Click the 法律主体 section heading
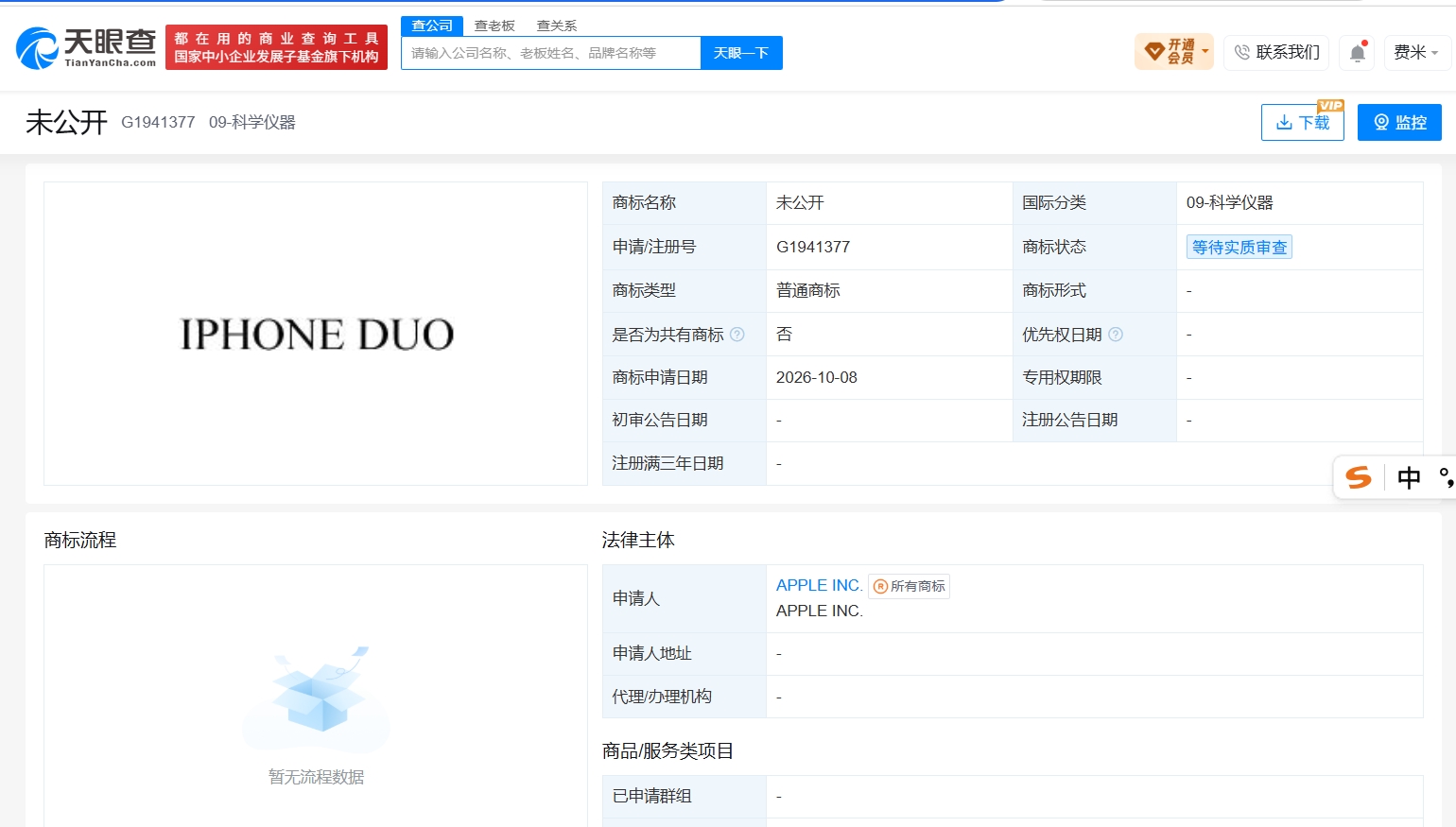Screen dimensions: 1456x827 point(638,540)
